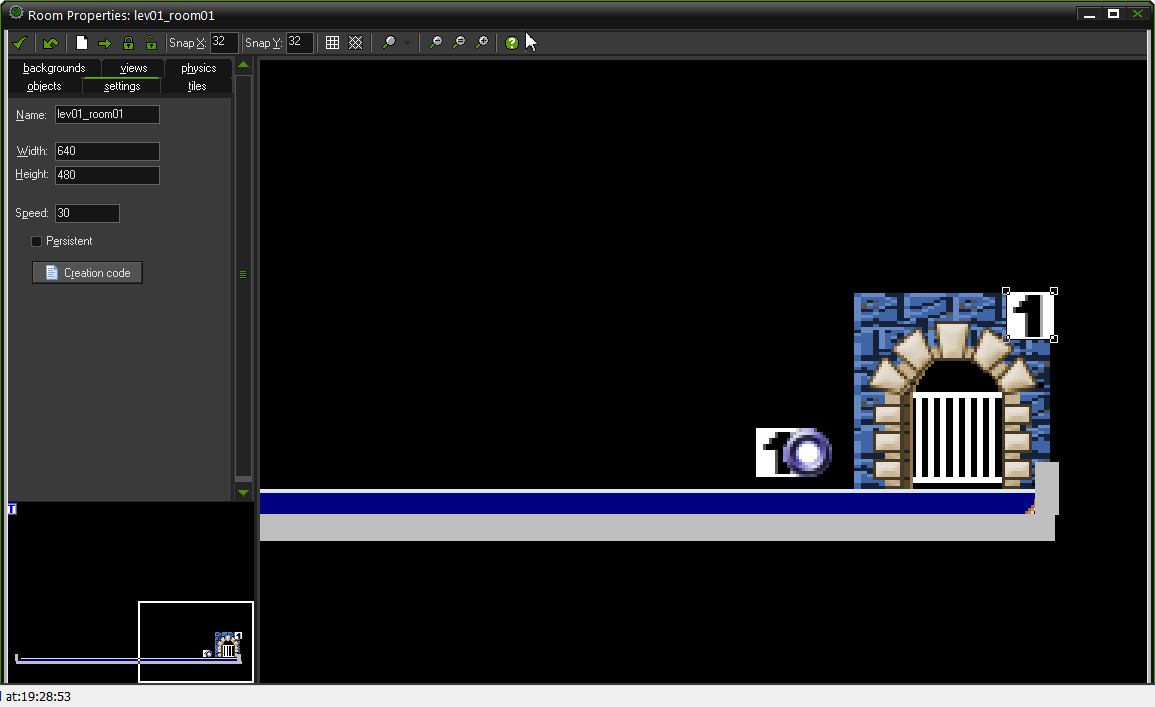Toggle the isometric grid display
This screenshot has height=707, width=1155.
[355, 43]
